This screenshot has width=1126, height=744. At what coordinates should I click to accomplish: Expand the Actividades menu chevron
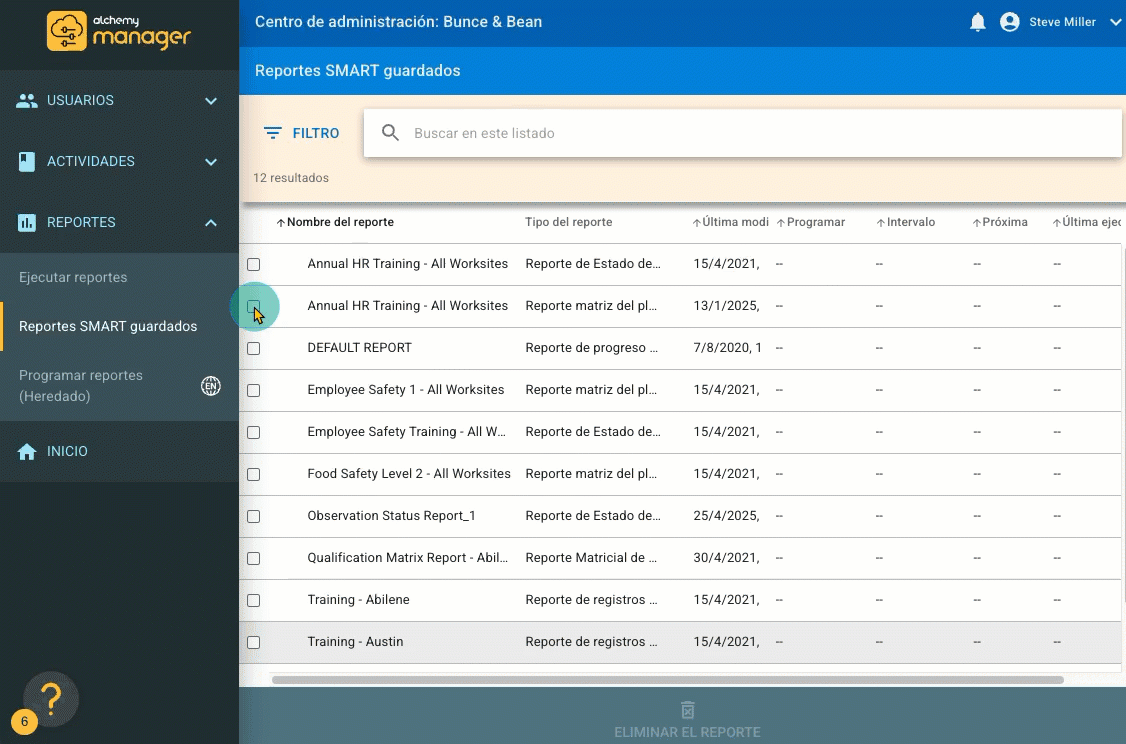211,161
